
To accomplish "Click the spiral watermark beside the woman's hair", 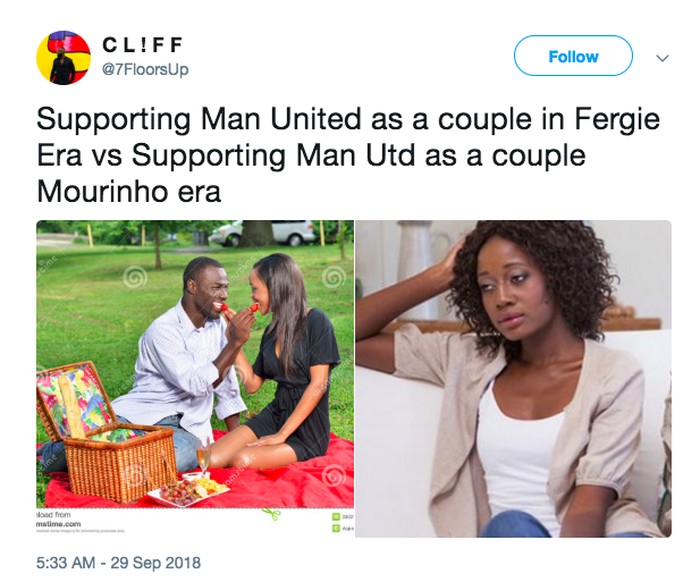I will [x=333, y=278].
